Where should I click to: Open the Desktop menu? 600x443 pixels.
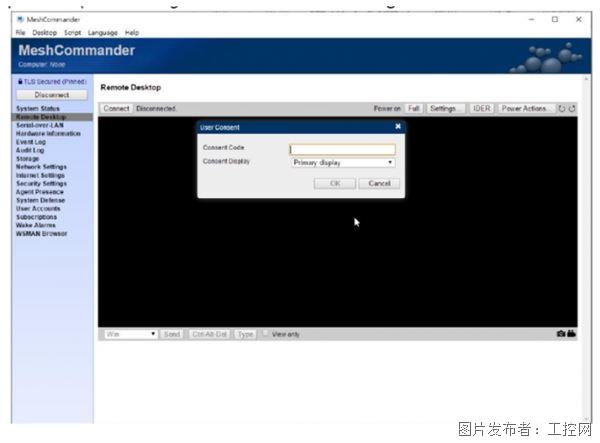click(44, 33)
